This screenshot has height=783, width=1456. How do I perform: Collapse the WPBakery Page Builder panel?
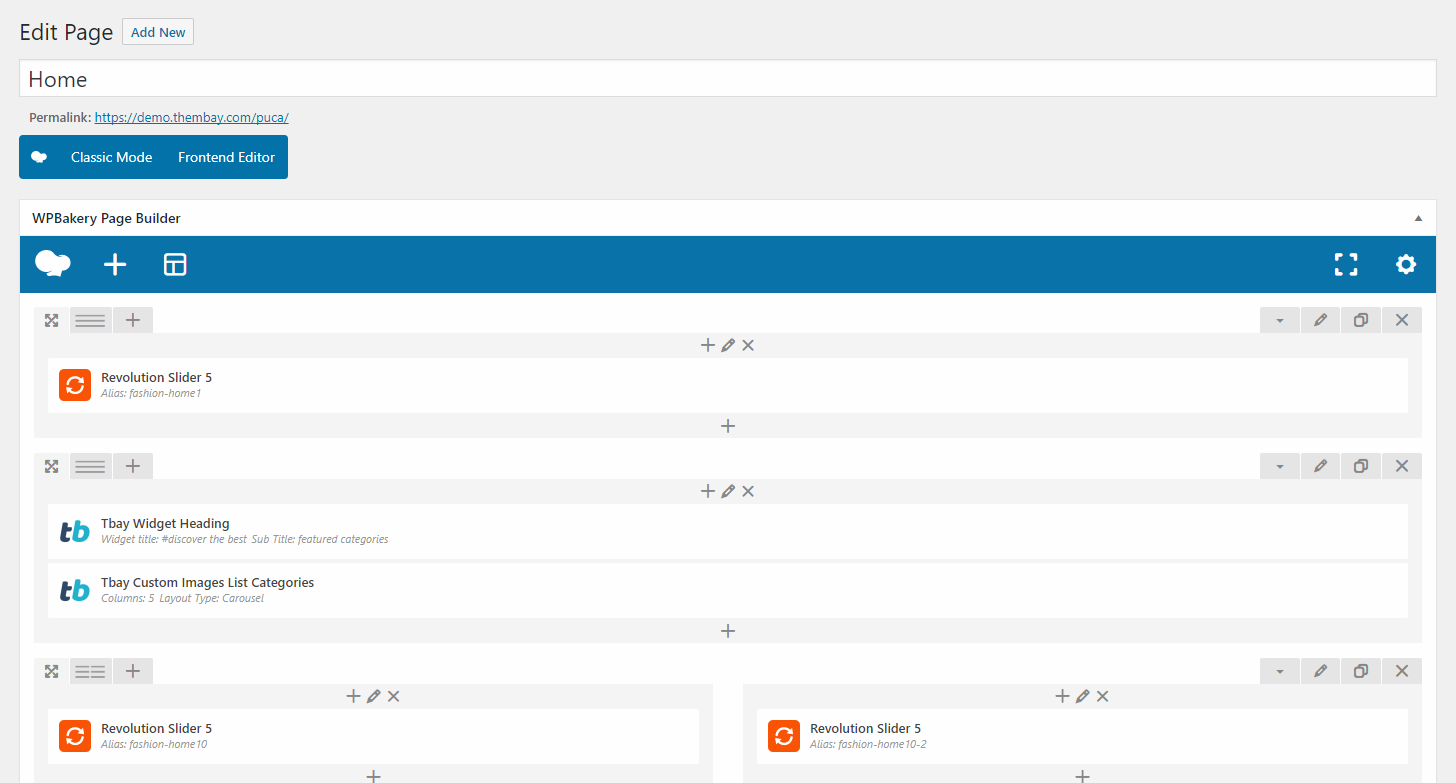1417,218
